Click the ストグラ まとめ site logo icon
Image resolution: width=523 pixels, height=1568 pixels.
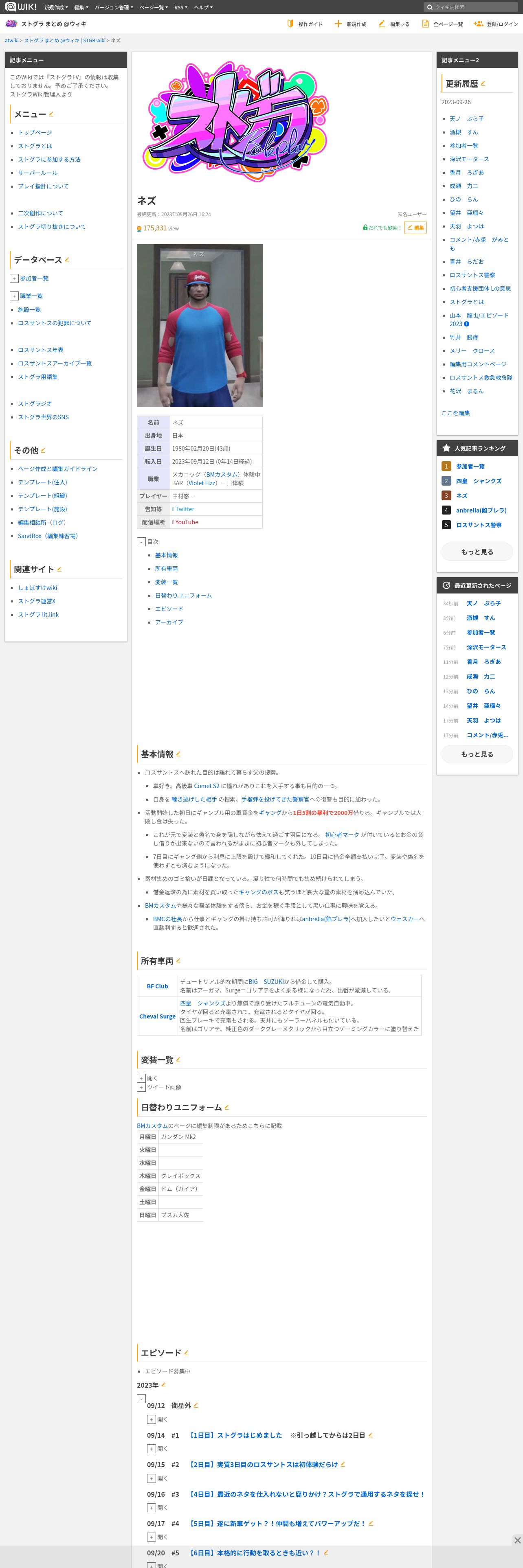pos(11,24)
